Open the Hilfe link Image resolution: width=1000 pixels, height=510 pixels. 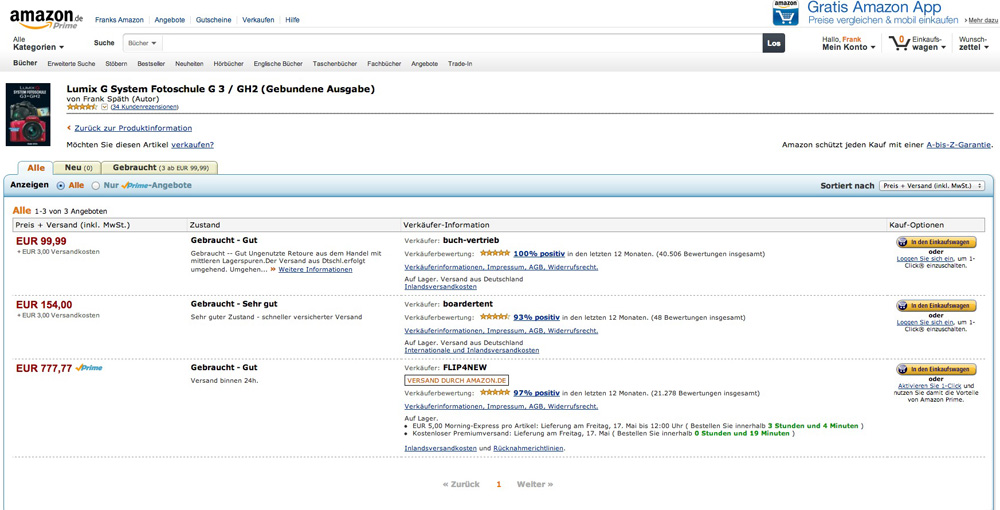[293, 20]
